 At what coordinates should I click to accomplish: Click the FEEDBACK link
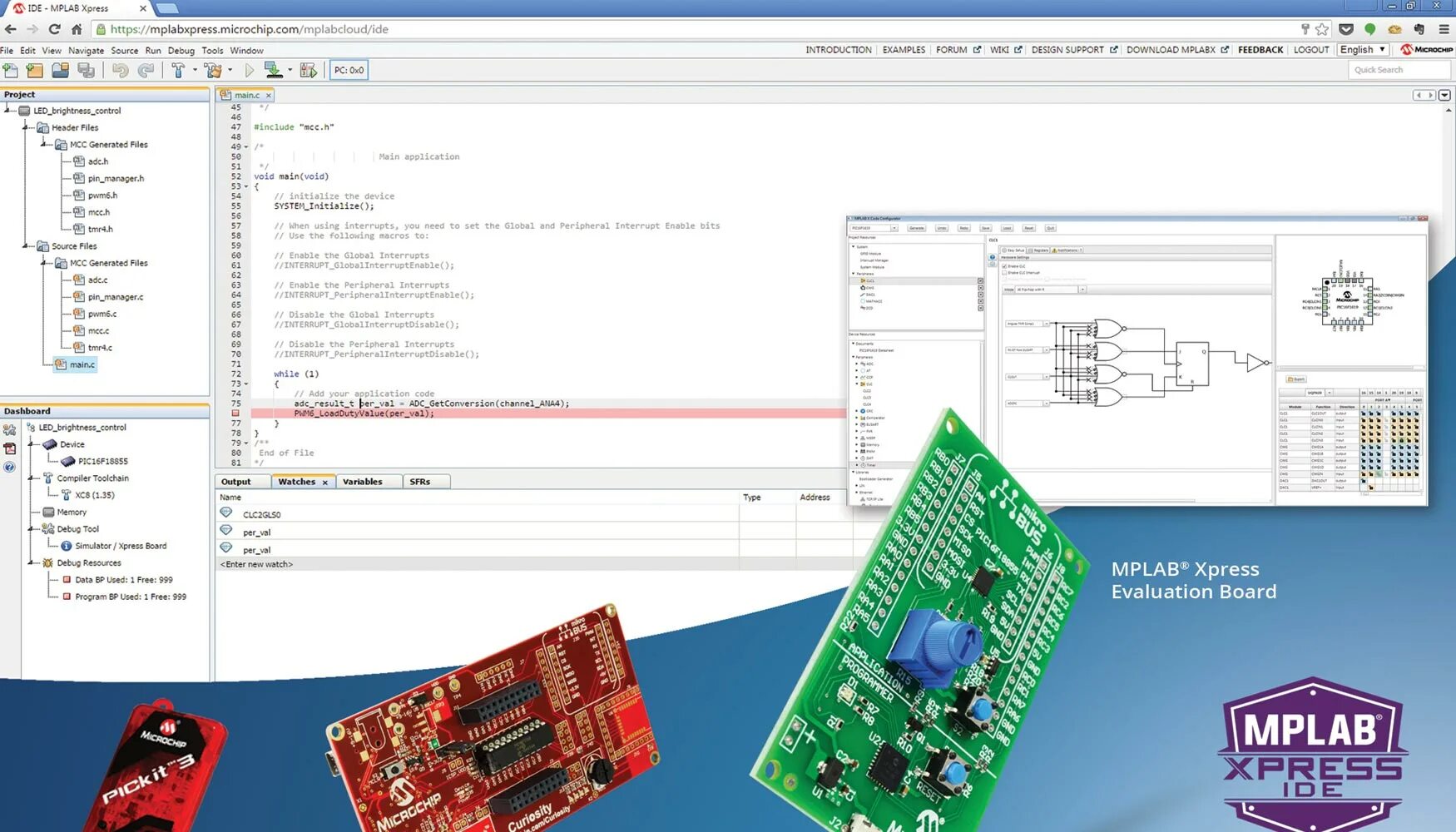click(x=1260, y=50)
